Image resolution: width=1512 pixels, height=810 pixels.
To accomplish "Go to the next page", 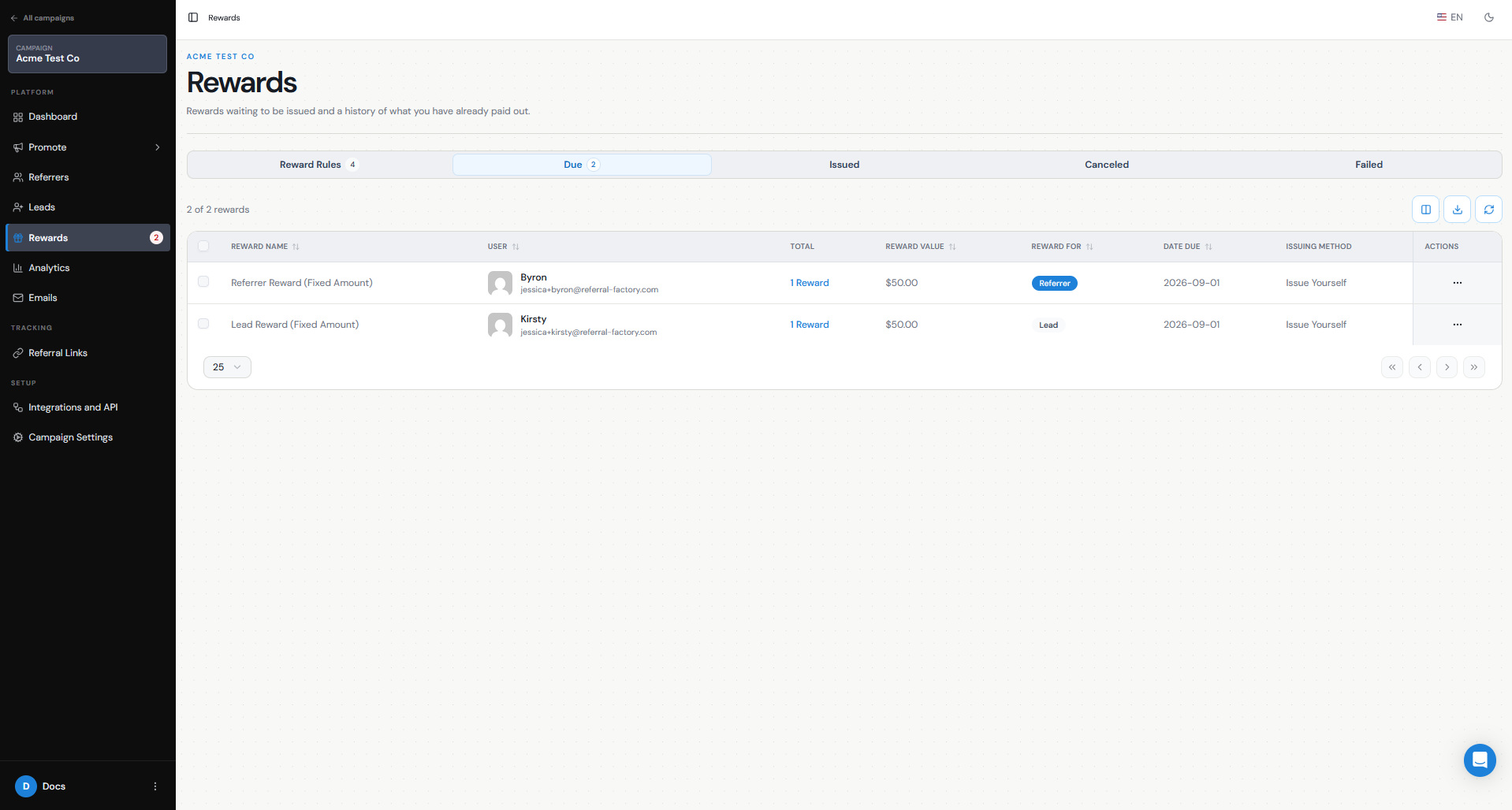I will 1447,367.
